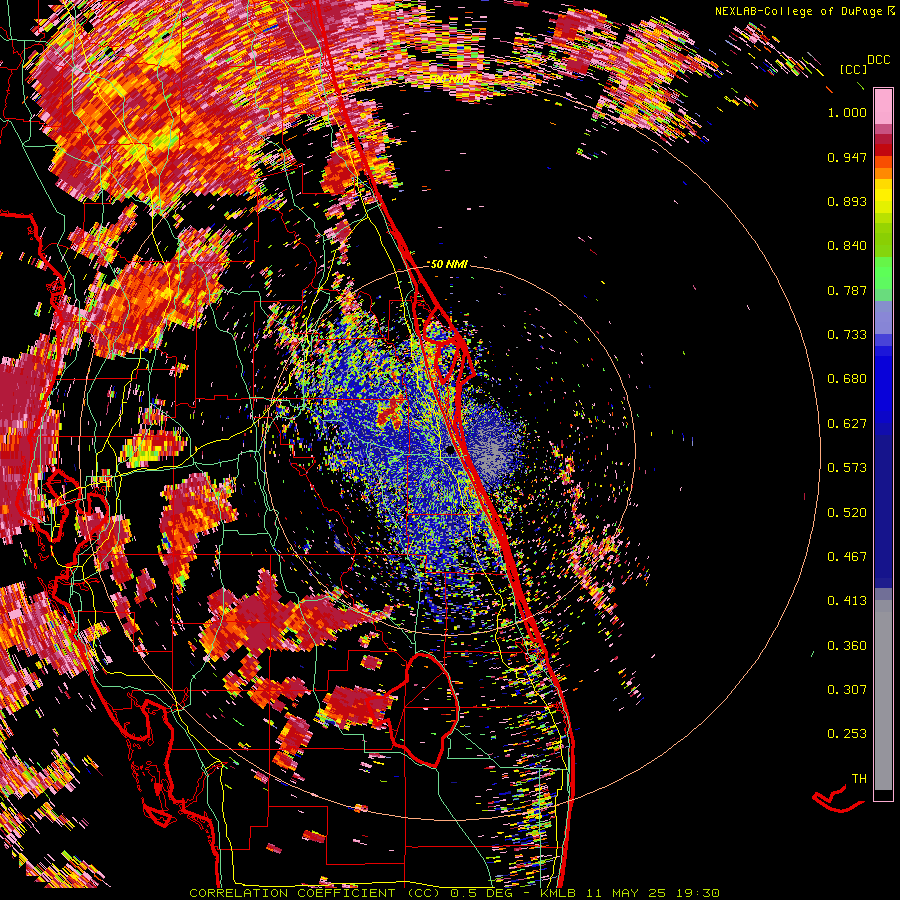Click the 0.947 scale value
The height and width of the screenshot is (900, 900).
click(847, 157)
